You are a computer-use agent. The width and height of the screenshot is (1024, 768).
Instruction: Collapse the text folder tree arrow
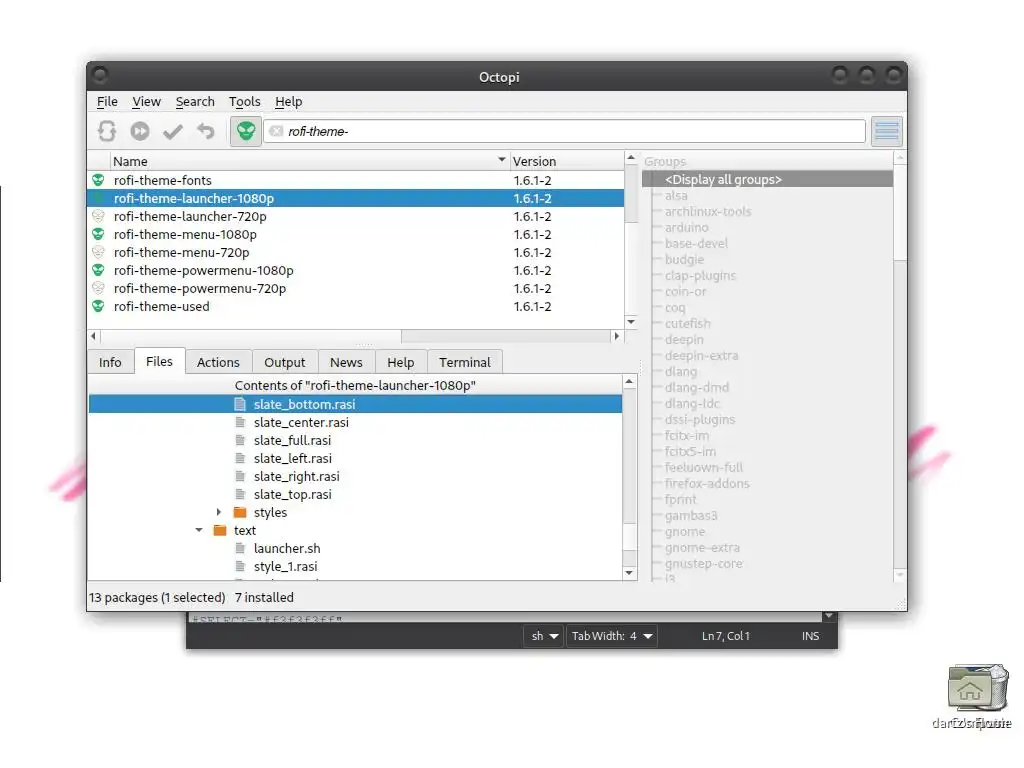click(199, 530)
